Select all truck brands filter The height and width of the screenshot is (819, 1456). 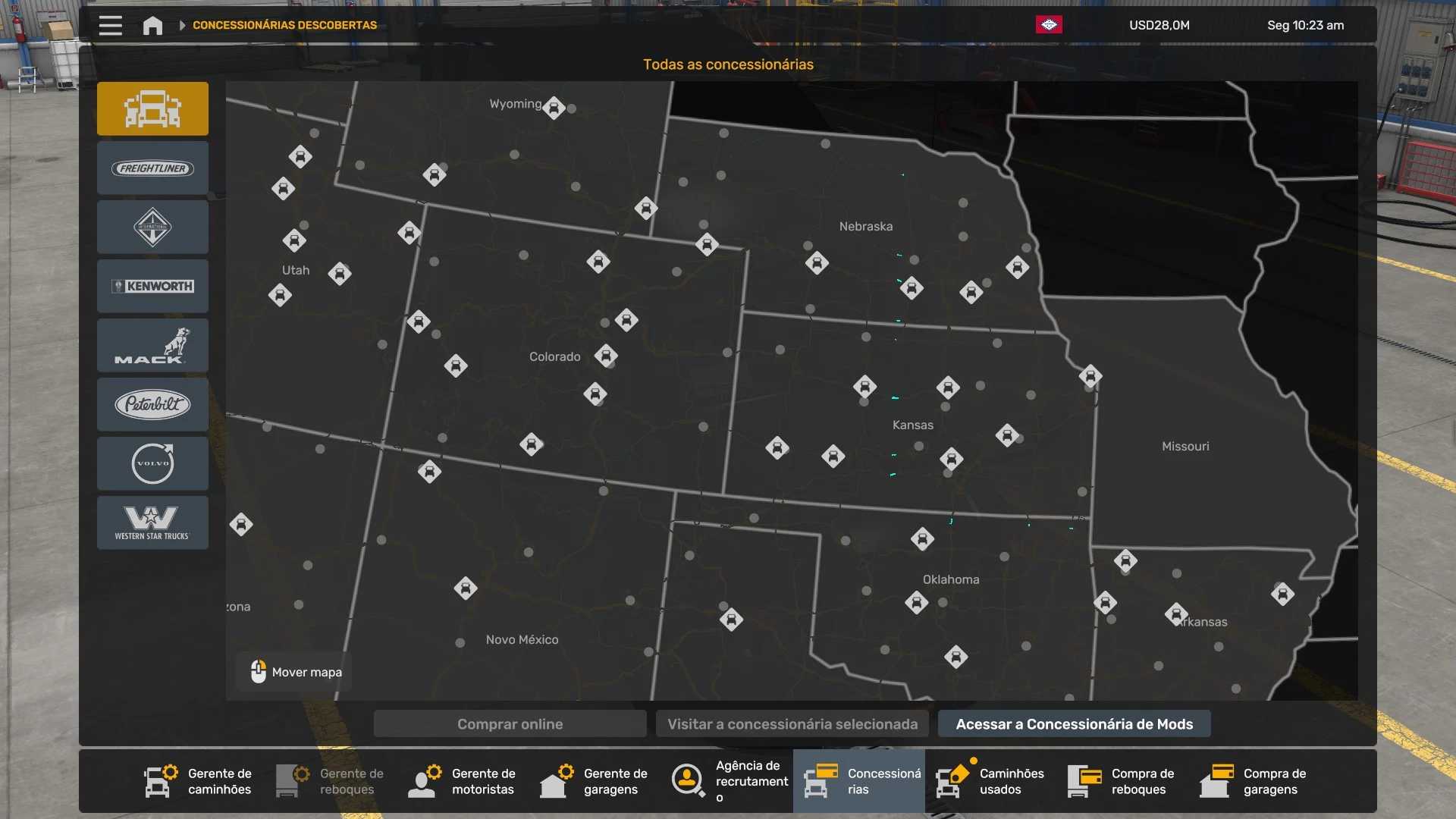152,108
